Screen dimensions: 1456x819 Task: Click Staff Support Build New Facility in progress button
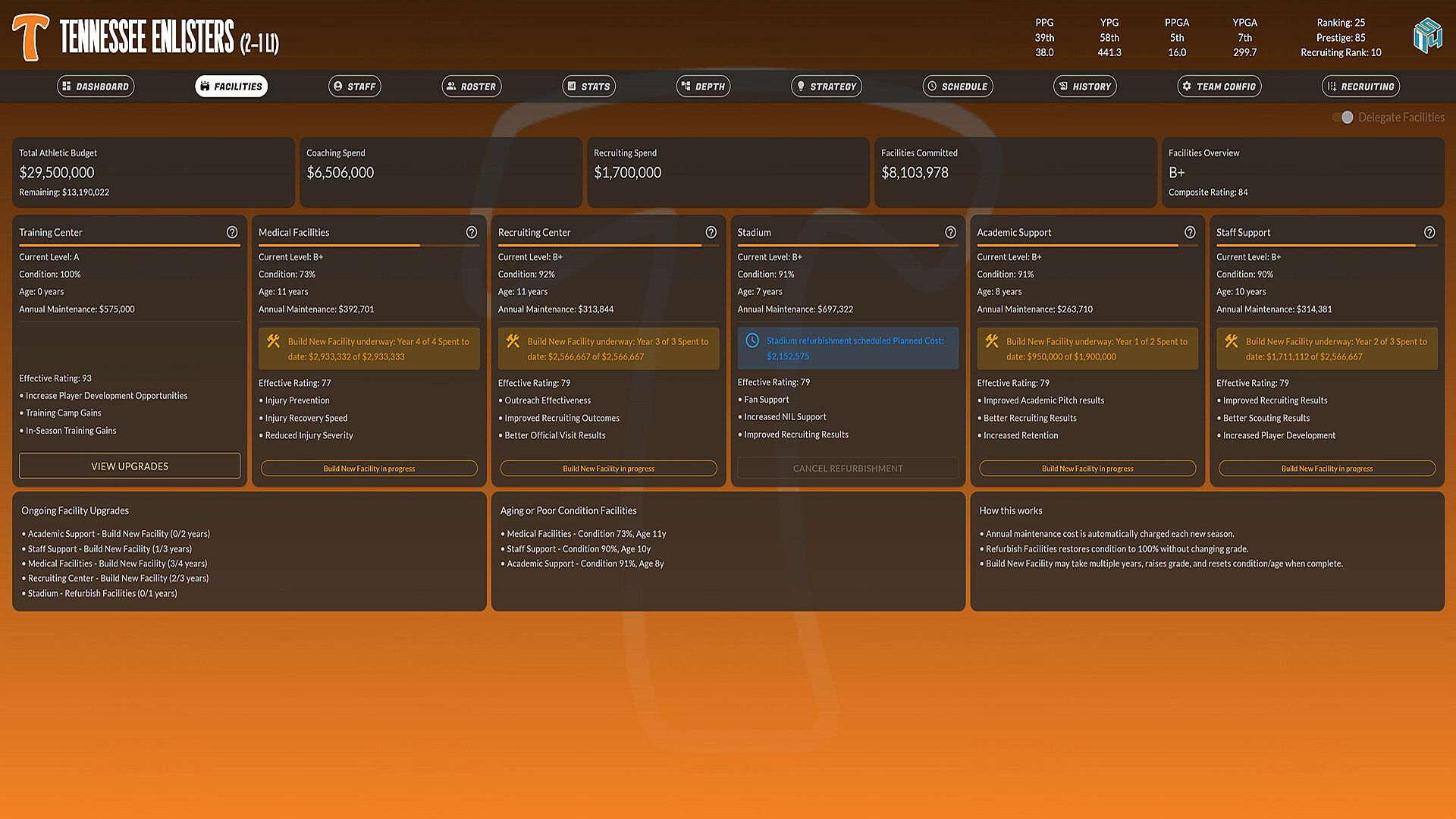pyautogui.click(x=1327, y=469)
